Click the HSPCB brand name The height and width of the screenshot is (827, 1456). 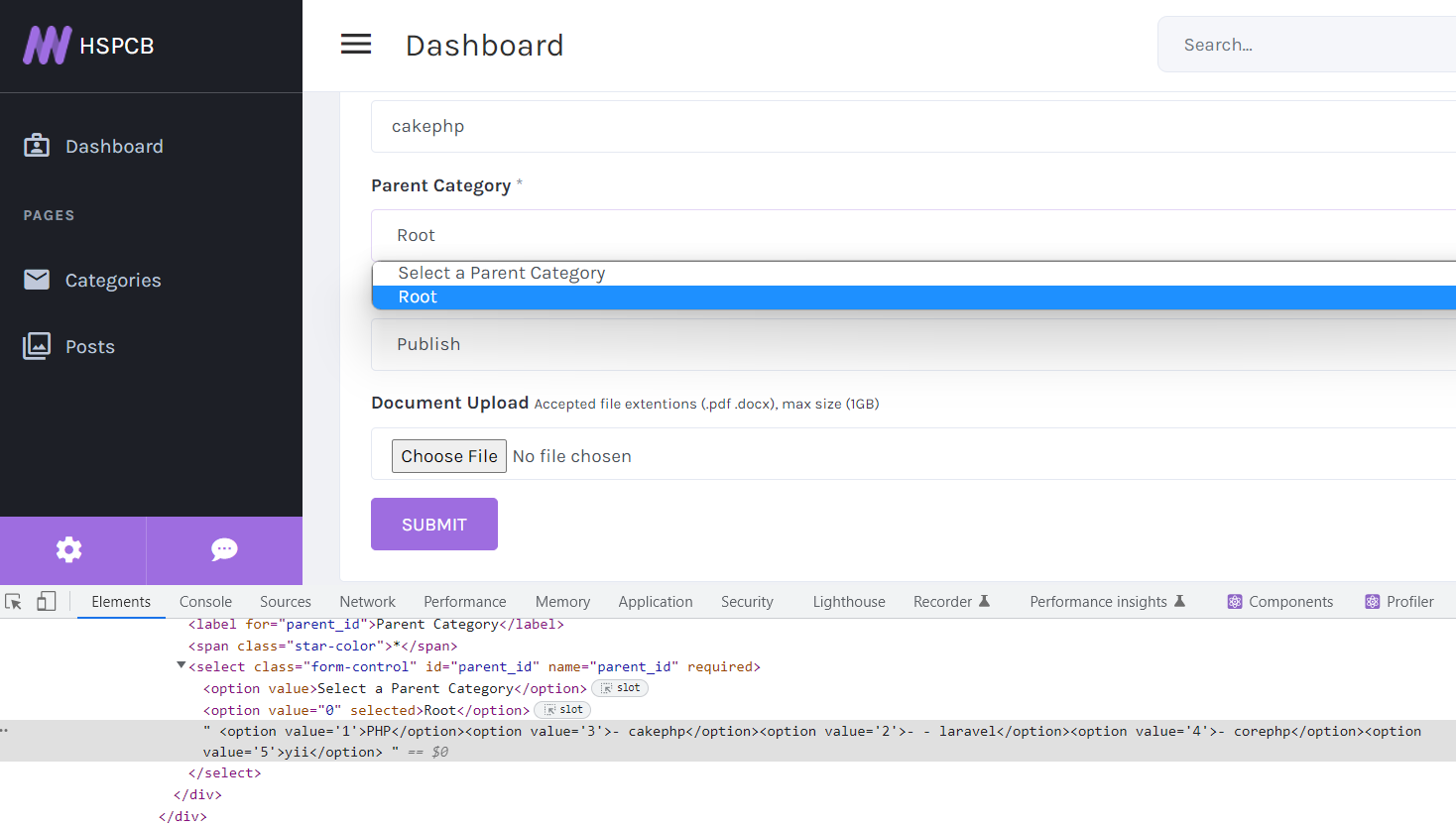(117, 46)
